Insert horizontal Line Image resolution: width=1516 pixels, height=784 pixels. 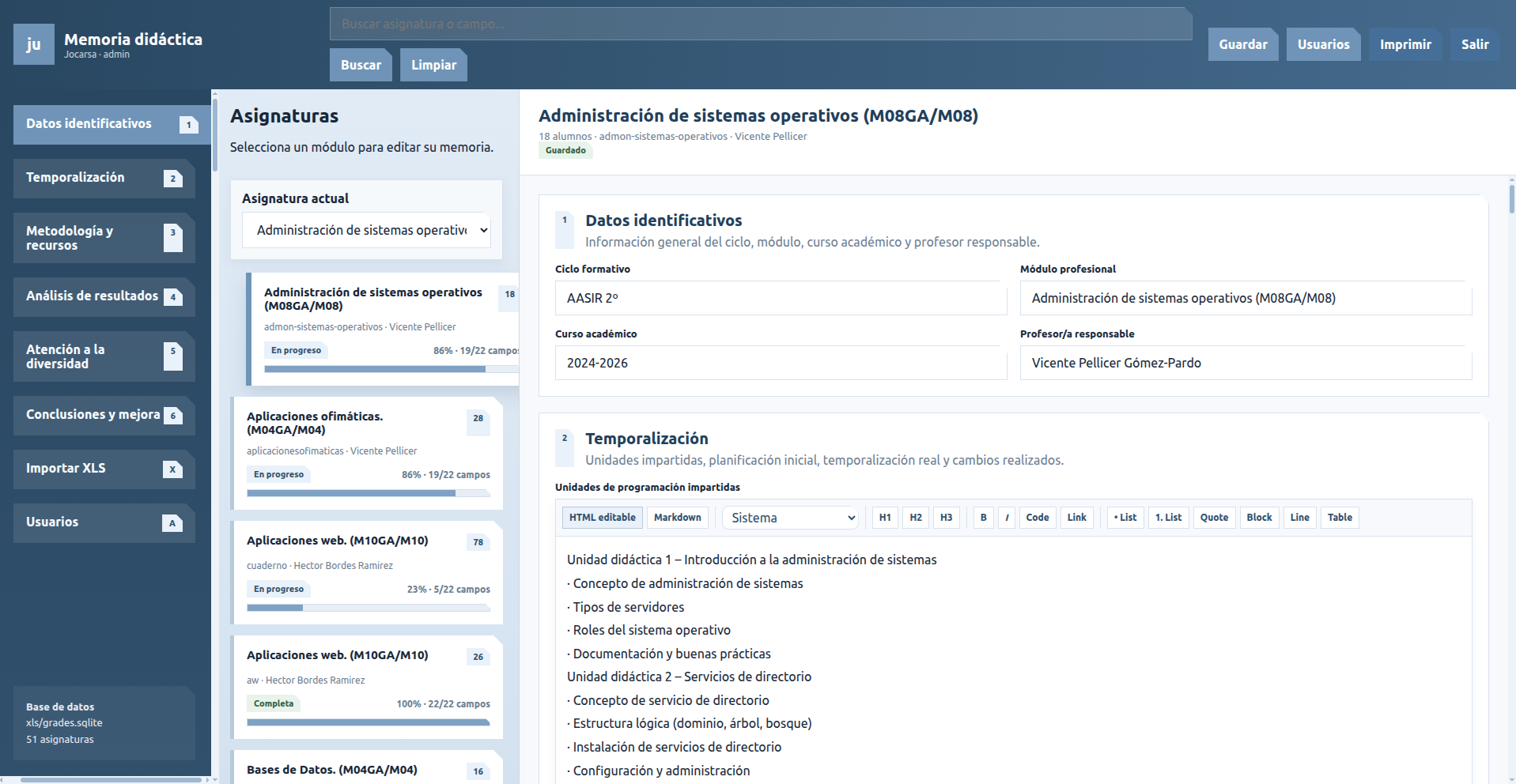tap(1300, 518)
